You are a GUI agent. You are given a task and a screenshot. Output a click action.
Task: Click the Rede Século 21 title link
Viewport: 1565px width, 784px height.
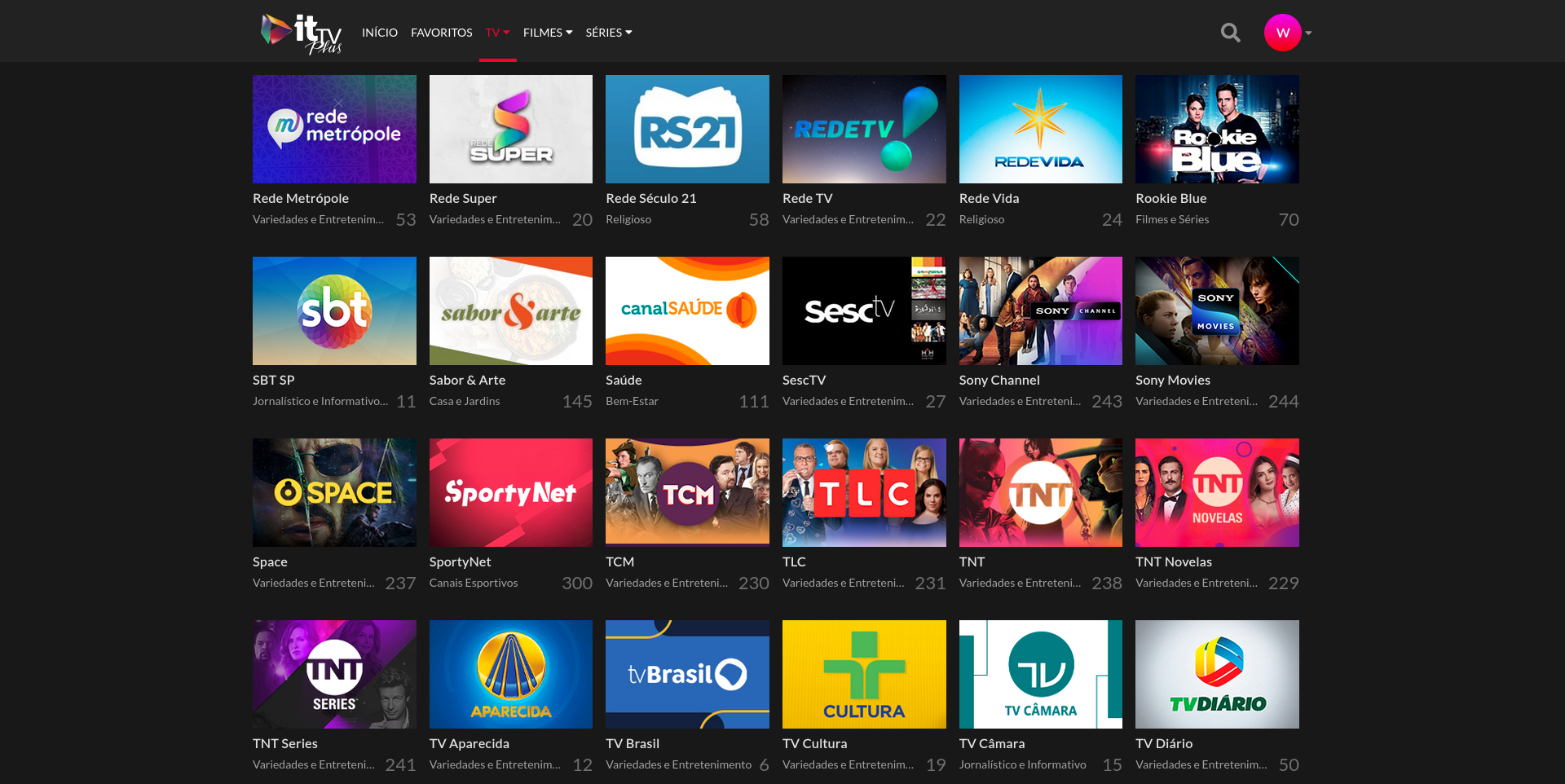pyautogui.click(x=651, y=198)
